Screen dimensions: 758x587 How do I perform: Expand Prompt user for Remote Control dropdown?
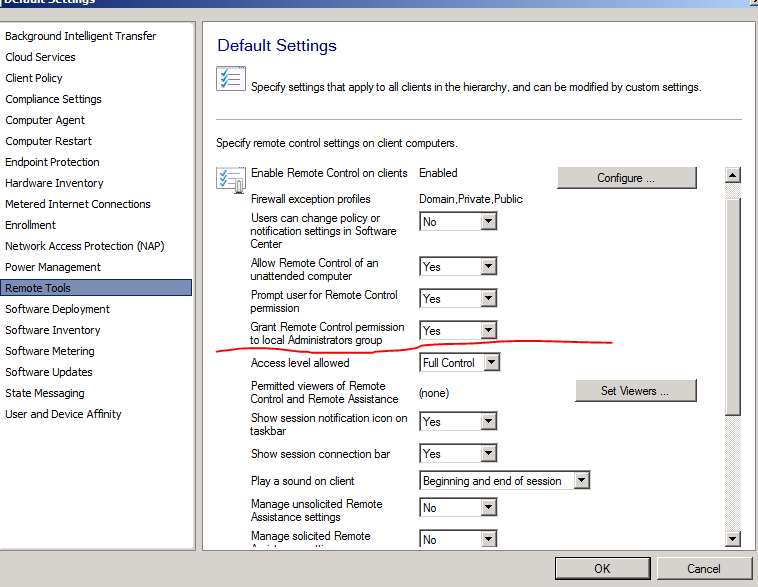(488, 299)
